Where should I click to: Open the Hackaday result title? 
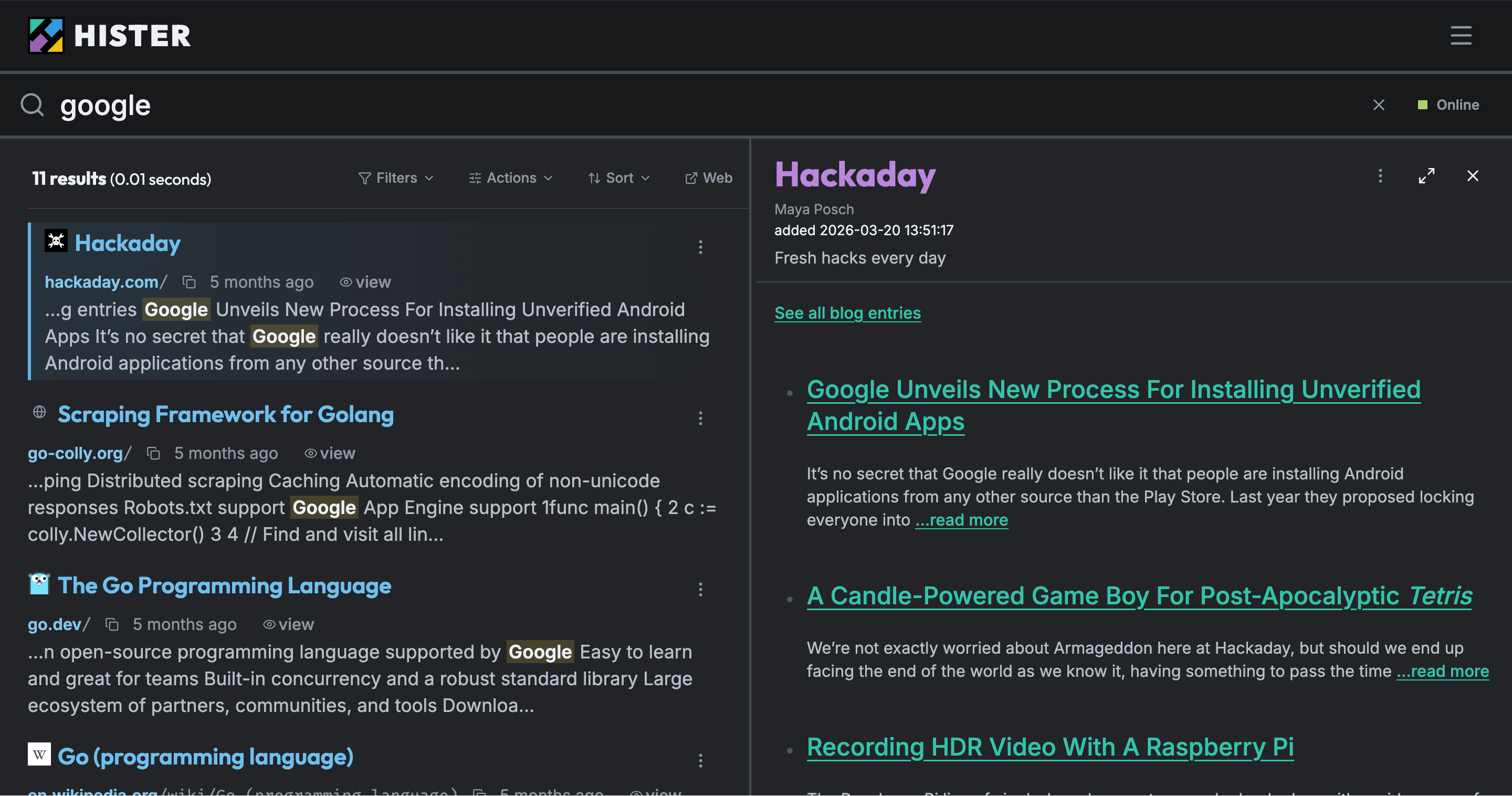click(x=128, y=243)
